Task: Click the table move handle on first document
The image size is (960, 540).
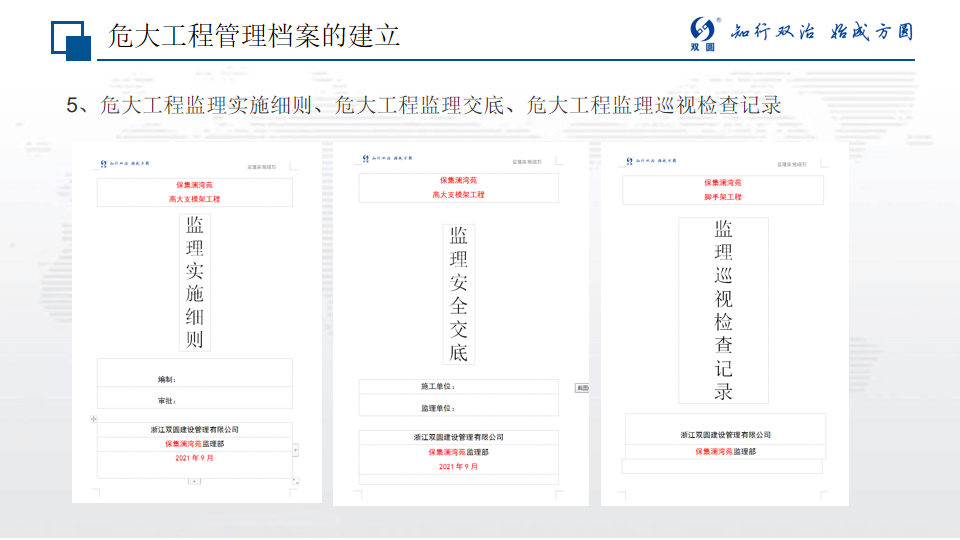Action: coord(93,418)
